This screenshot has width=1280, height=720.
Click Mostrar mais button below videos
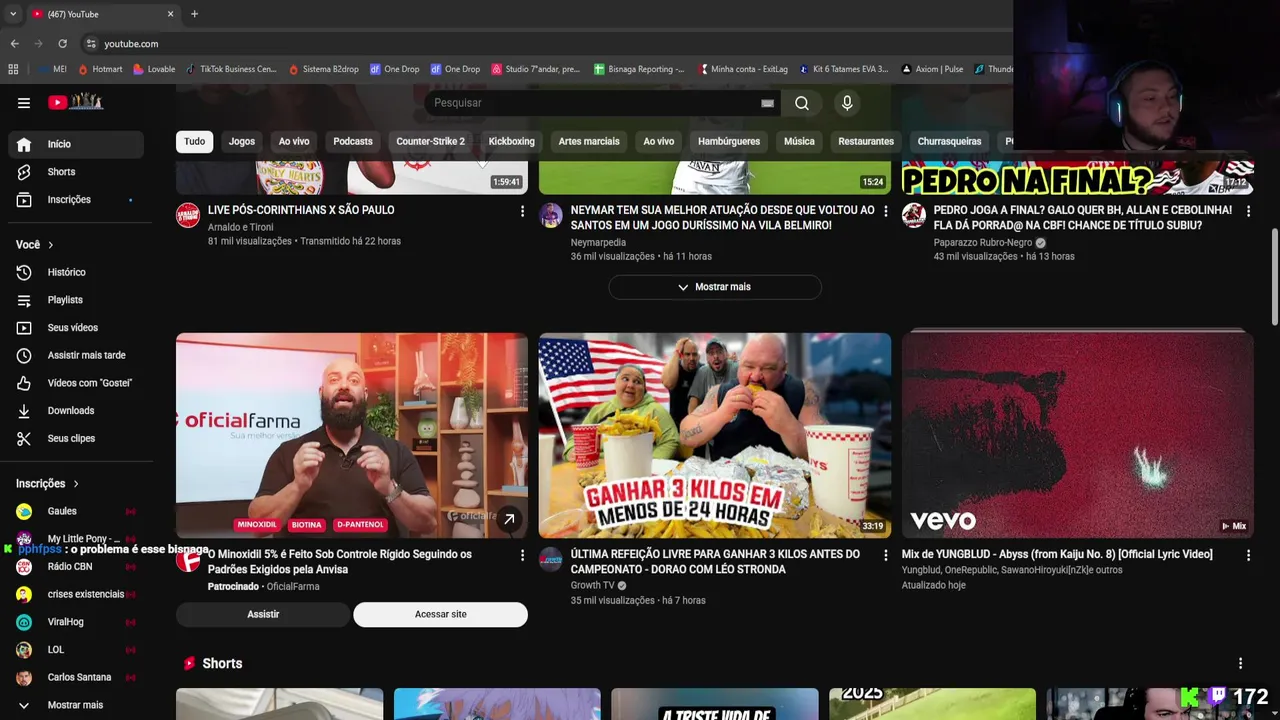pos(715,287)
